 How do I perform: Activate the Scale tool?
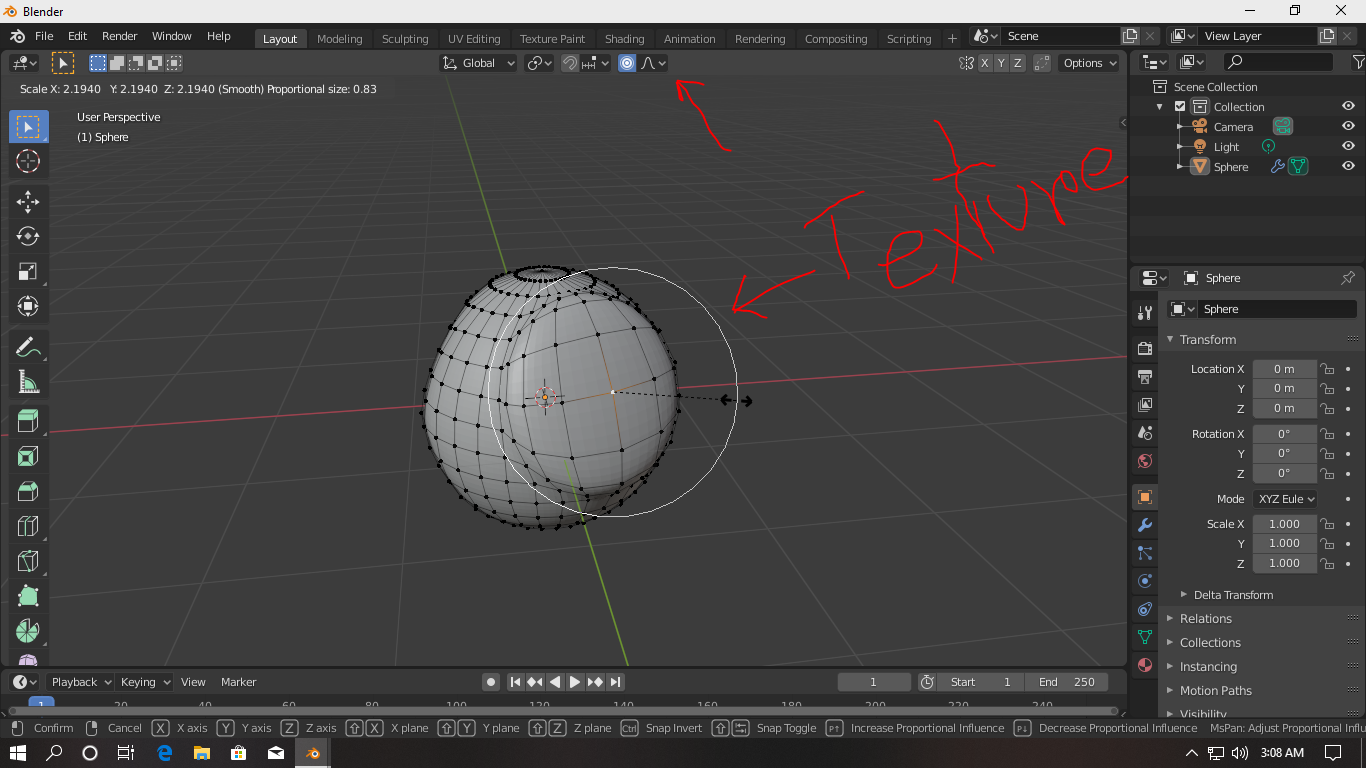(x=28, y=271)
